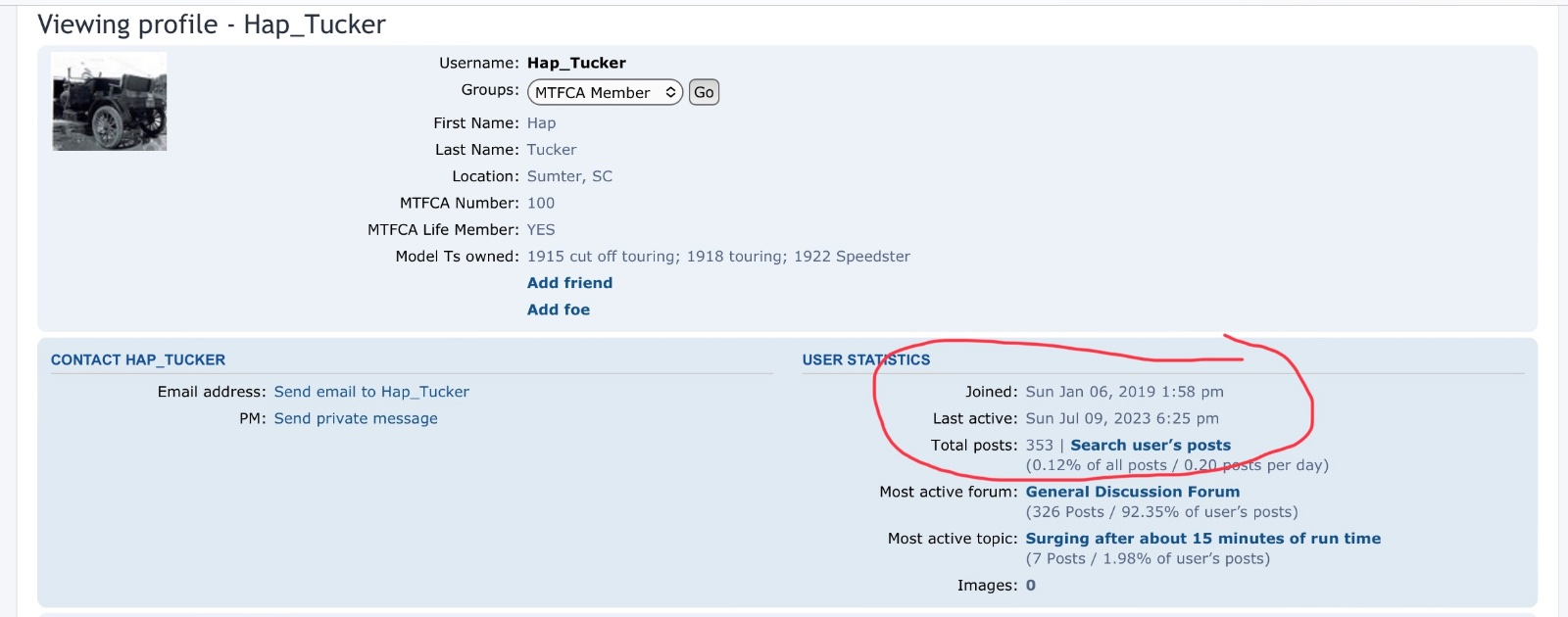
Task: Click Hap_Tucker's car avatar thumbnail
Action: pyautogui.click(x=109, y=102)
